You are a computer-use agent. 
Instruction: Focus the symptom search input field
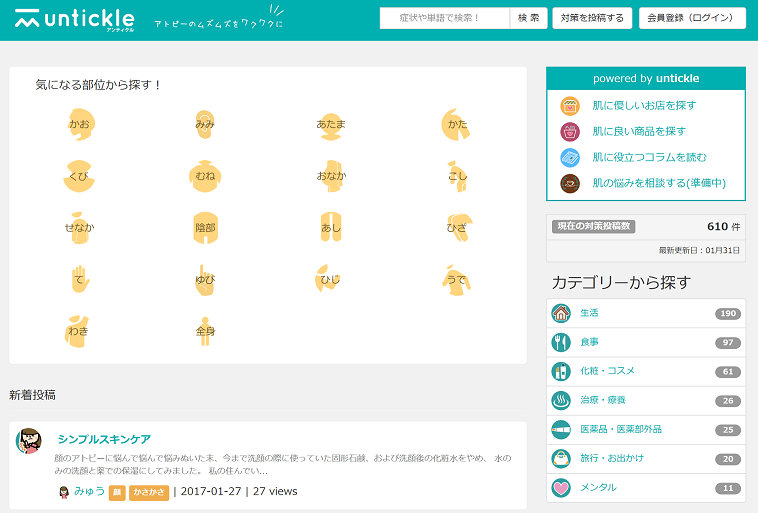point(445,18)
